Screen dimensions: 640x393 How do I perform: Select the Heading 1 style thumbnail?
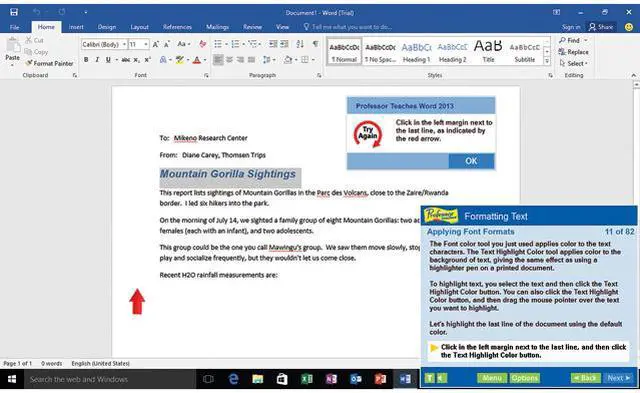tap(416, 51)
